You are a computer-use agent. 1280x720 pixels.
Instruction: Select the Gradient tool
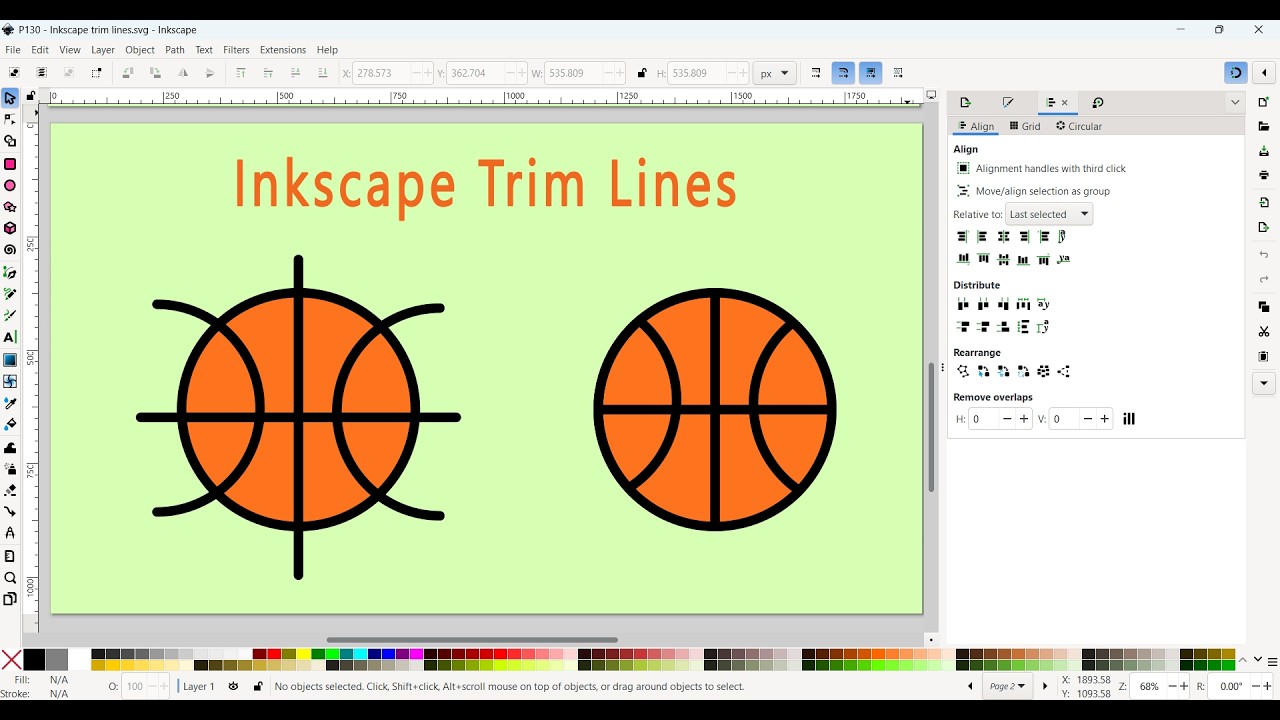(10, 359)
